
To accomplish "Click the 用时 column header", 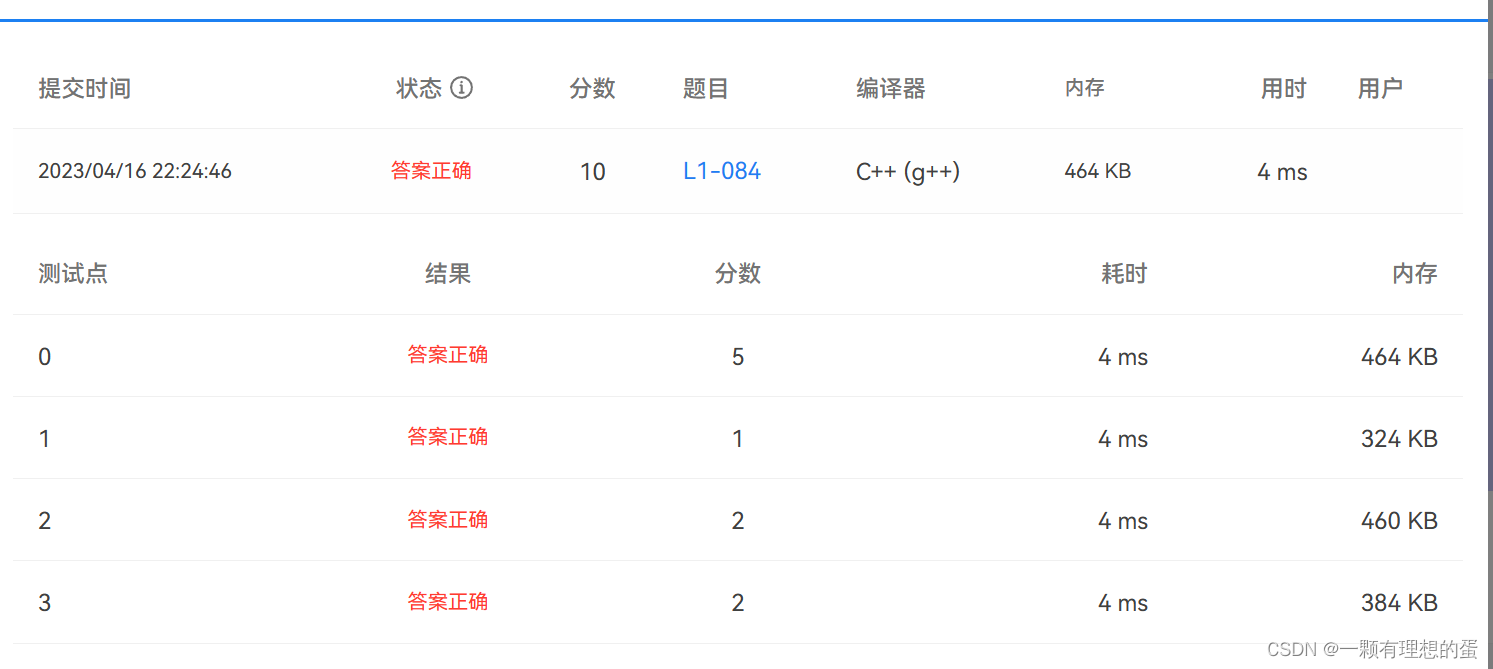I will (x=1283, y=88).
